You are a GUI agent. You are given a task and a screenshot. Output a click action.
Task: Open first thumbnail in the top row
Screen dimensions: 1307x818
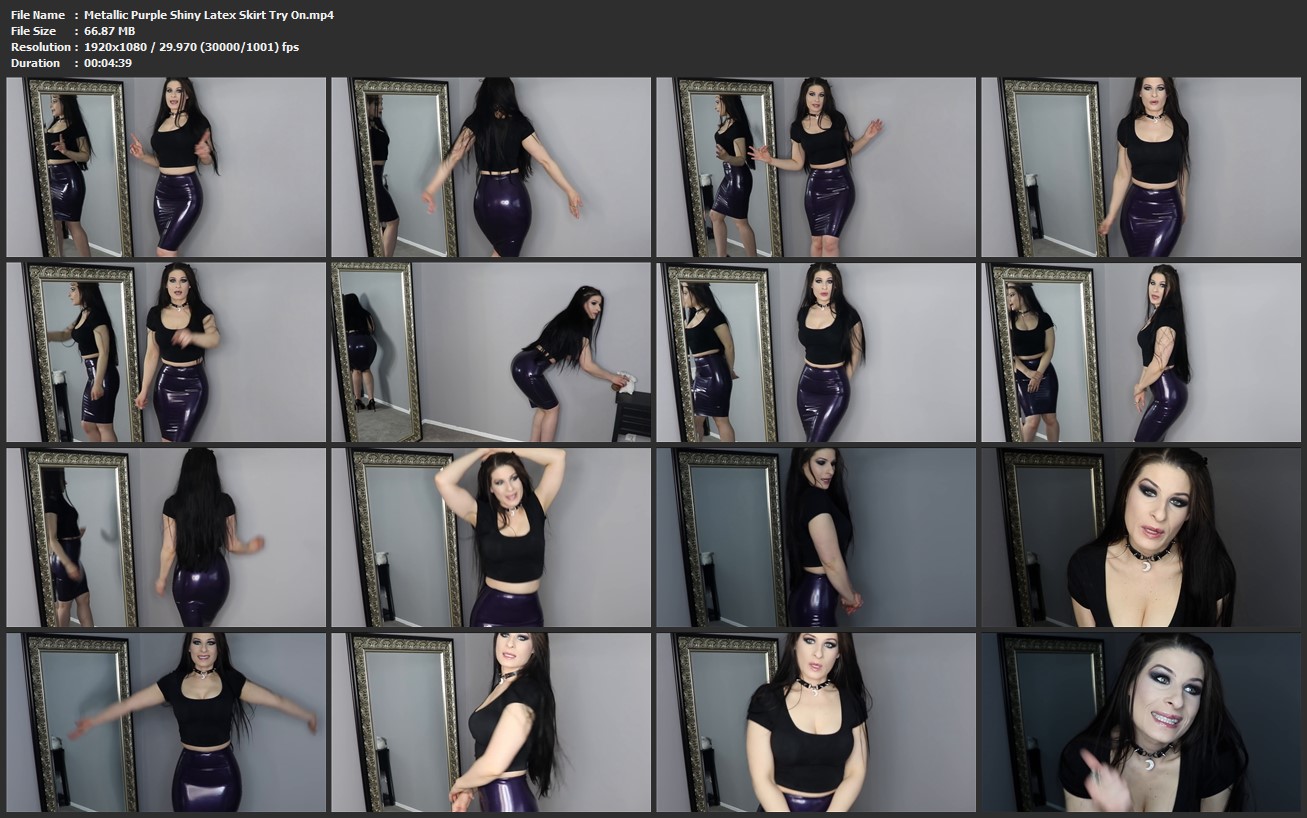[x=166, y=167]
